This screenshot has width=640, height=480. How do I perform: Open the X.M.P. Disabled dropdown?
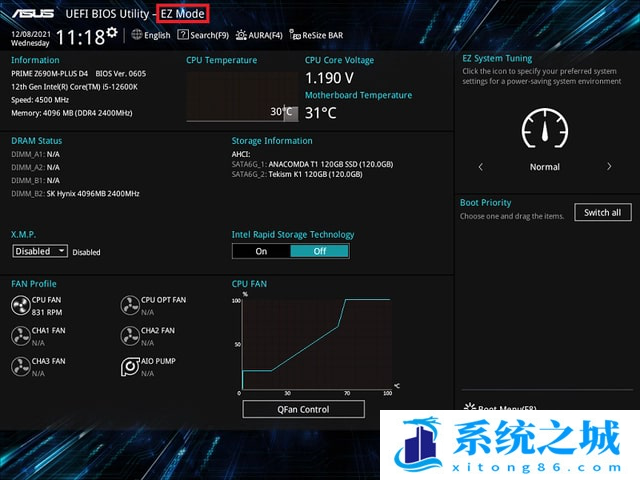(x=40, y=251)
